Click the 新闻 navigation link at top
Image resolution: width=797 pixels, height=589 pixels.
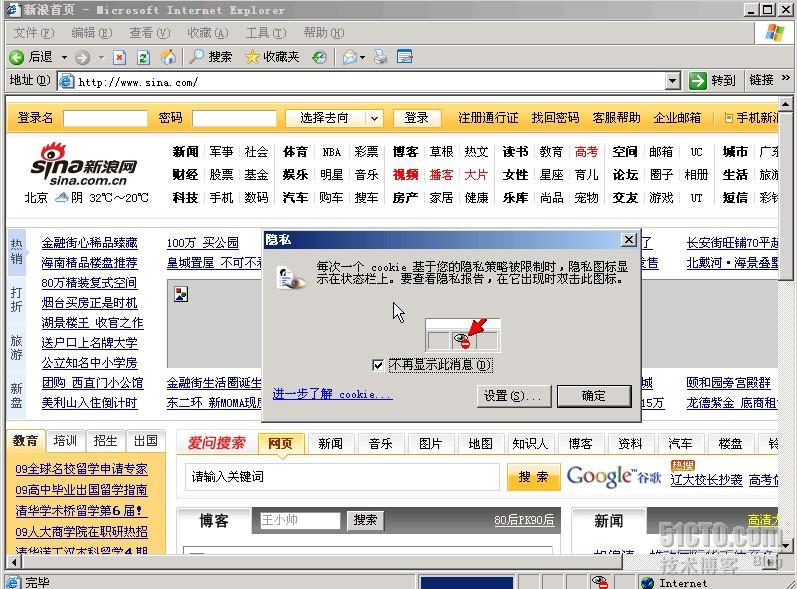185,151
